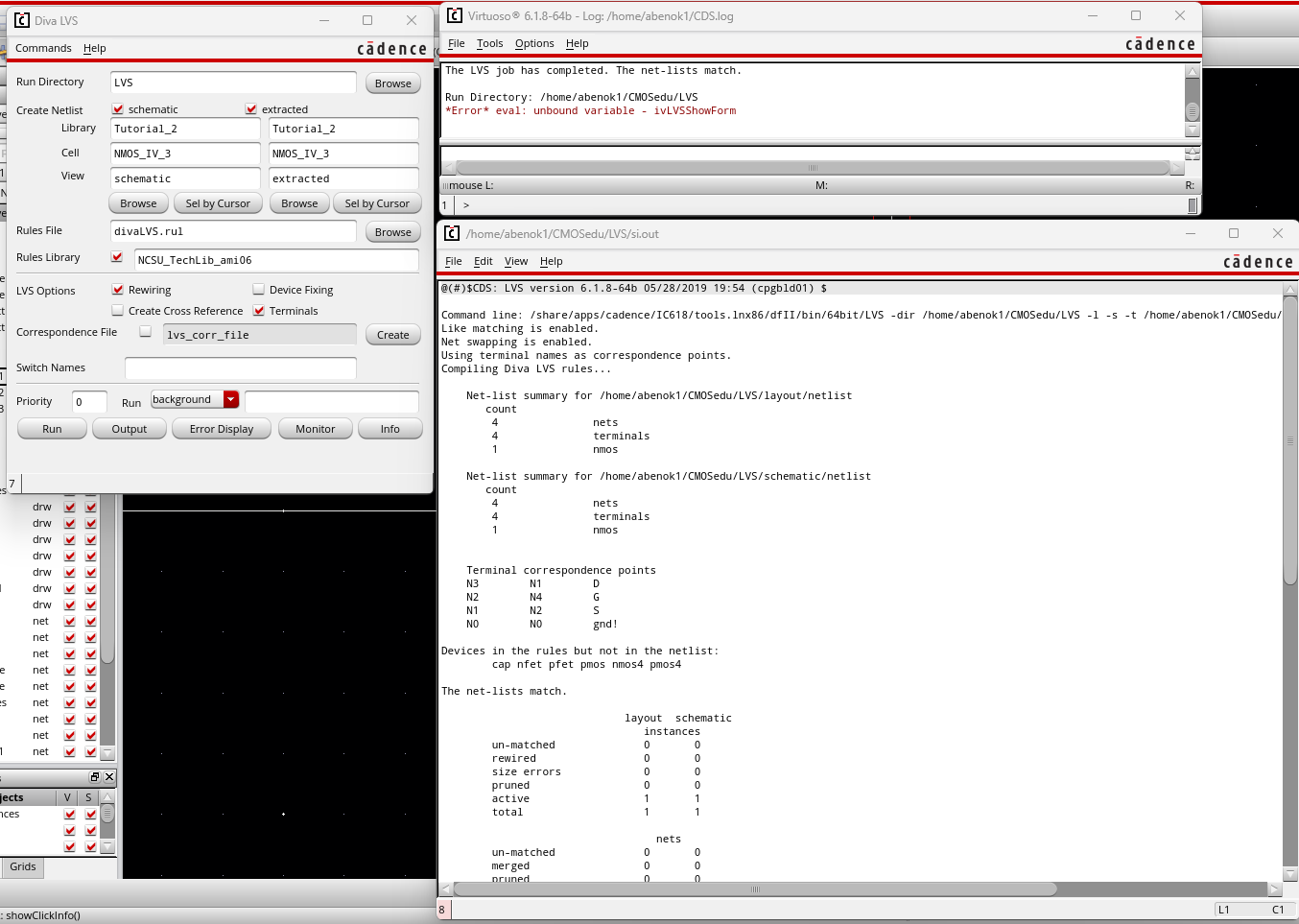Click the scroll-down arrow in si.out window
Screen dimensions: 1299x924
(1290, 874)
